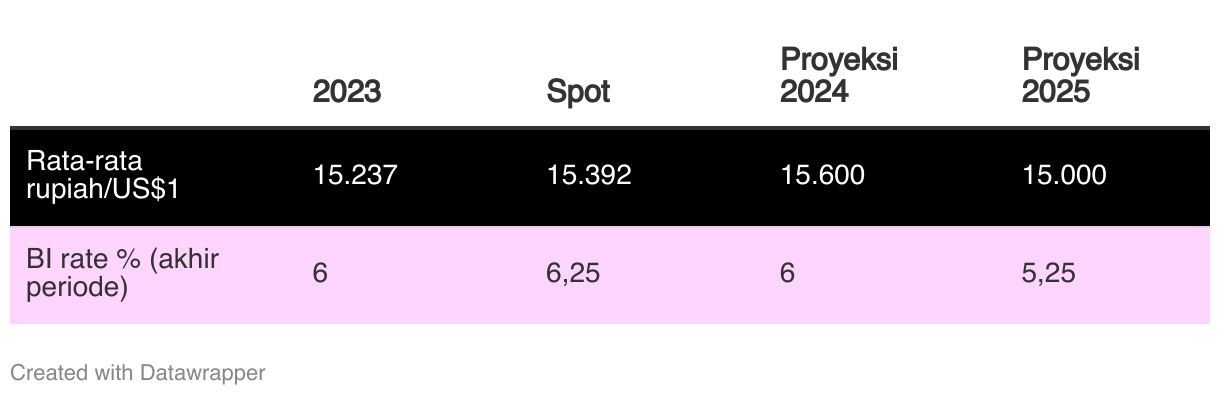Open the Created with Datawrapper link
1220x396 pixels.
(x=138, y=373)
